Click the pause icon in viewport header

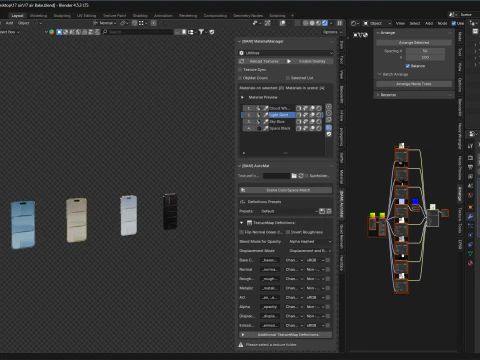340,23
